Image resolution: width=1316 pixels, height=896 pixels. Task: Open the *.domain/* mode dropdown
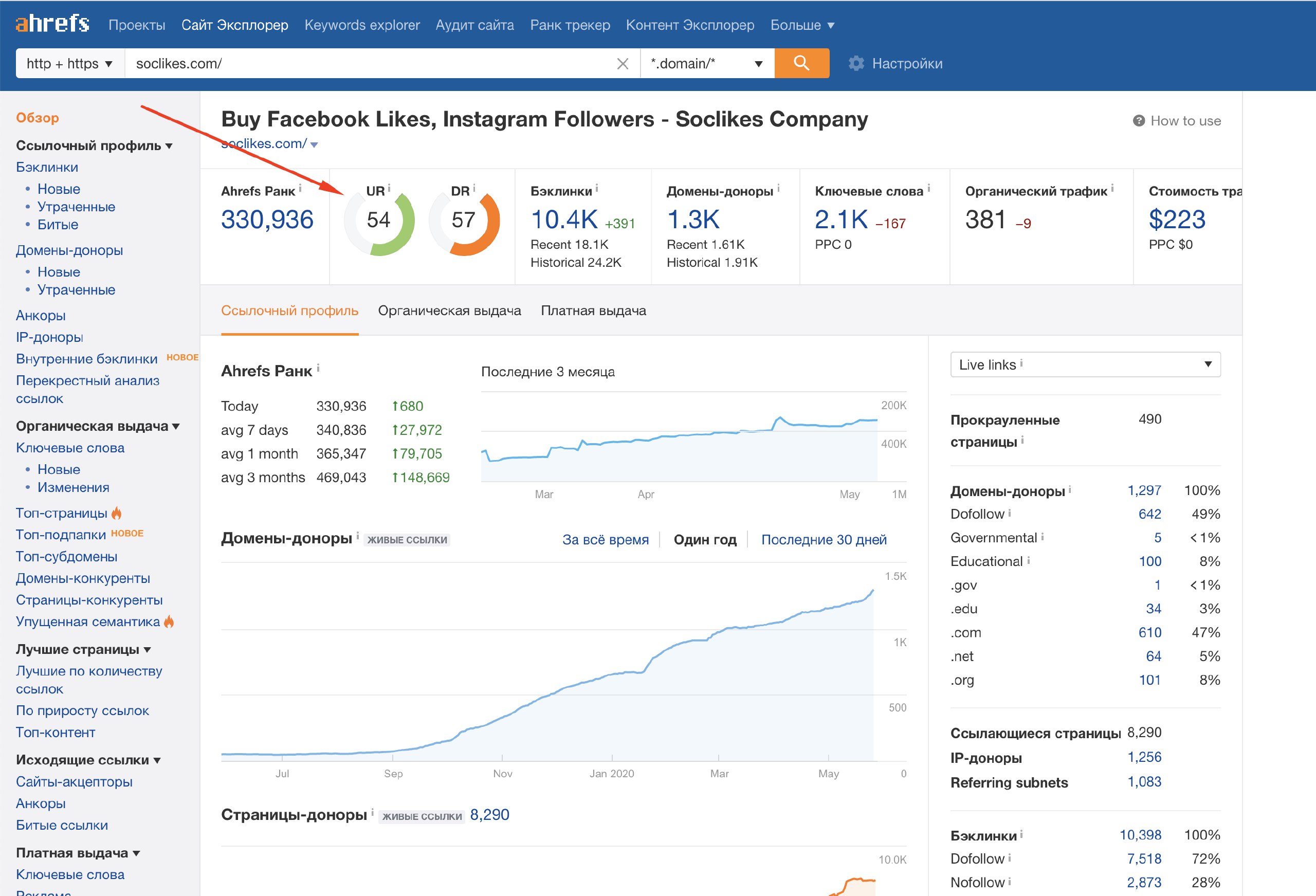[x=707, y=63]
